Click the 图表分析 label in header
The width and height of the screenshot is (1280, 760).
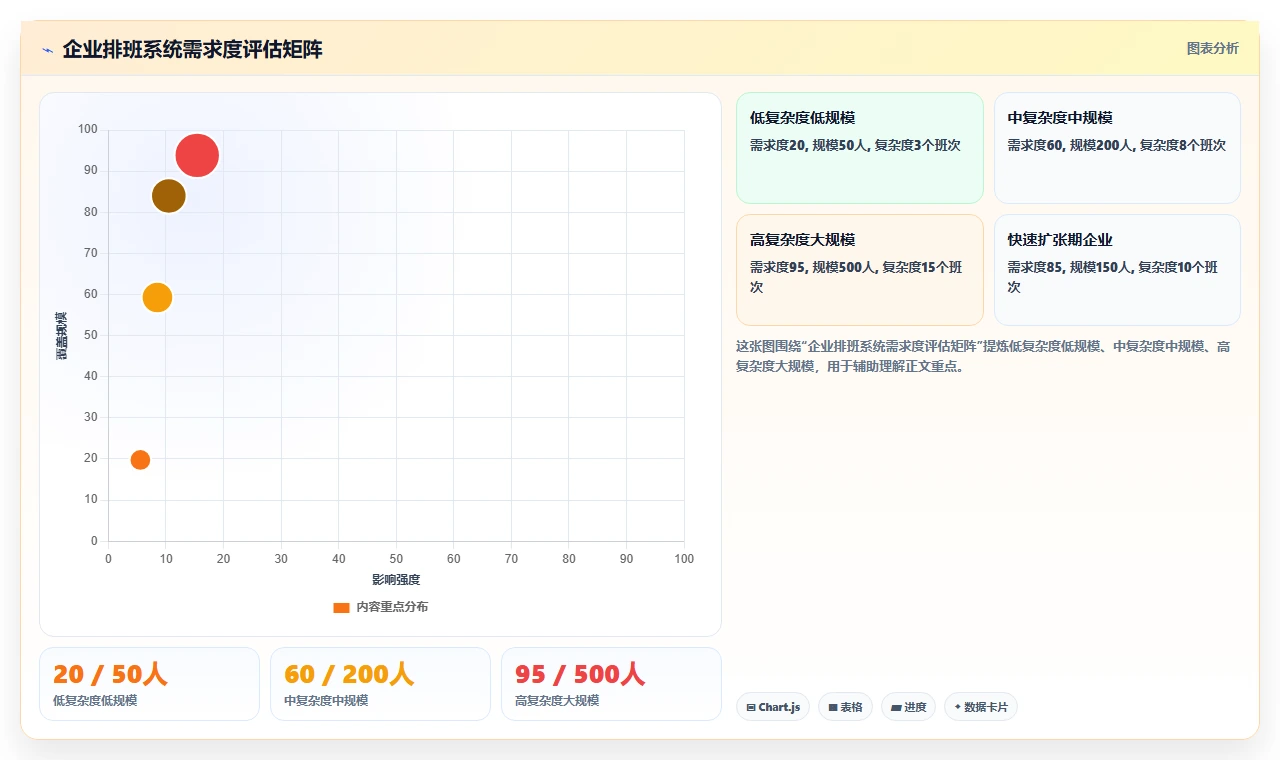1212,49
